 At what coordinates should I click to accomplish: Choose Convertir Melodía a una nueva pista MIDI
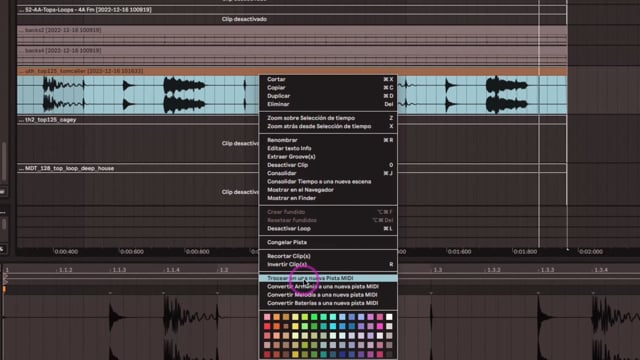coord(328,295)
